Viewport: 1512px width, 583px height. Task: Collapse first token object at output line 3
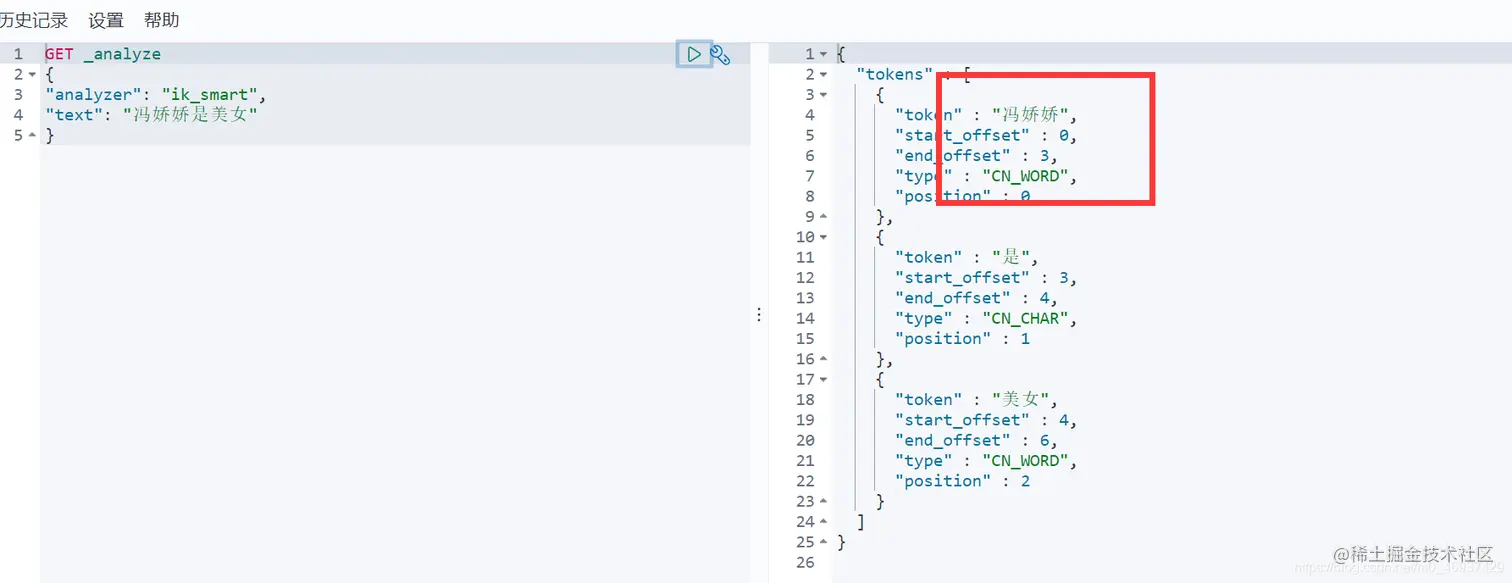tap(823, 95)
